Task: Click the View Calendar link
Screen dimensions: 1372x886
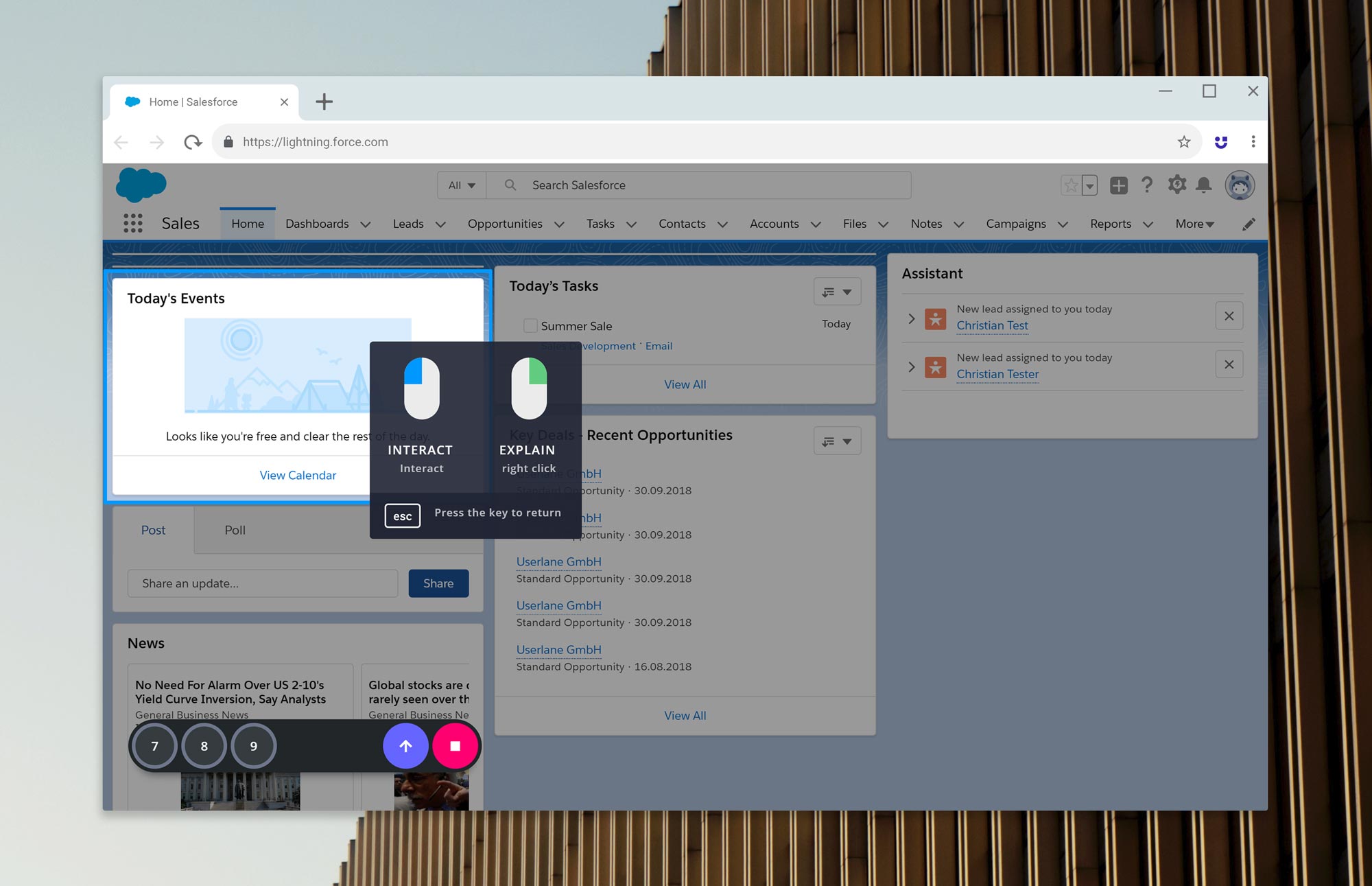Action: 298,475
